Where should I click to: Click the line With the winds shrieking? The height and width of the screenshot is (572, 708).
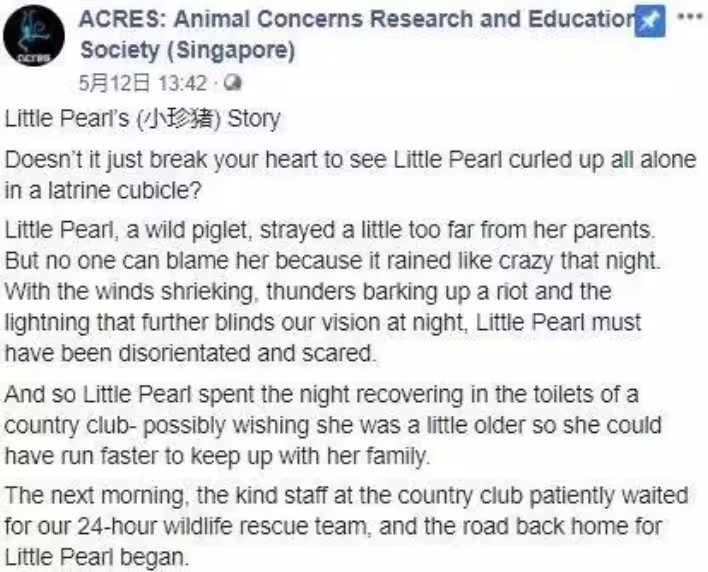pos(308,292)
